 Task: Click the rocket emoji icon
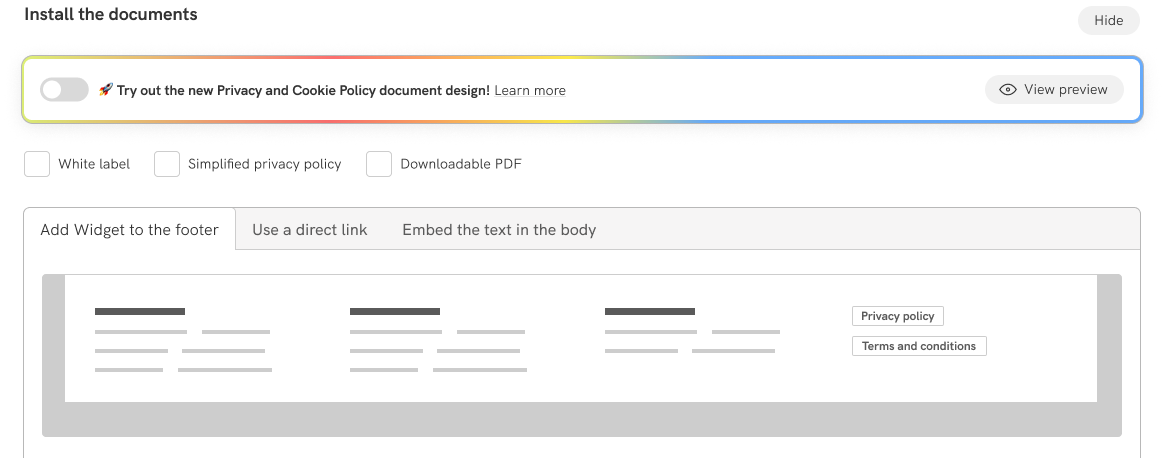105,90
